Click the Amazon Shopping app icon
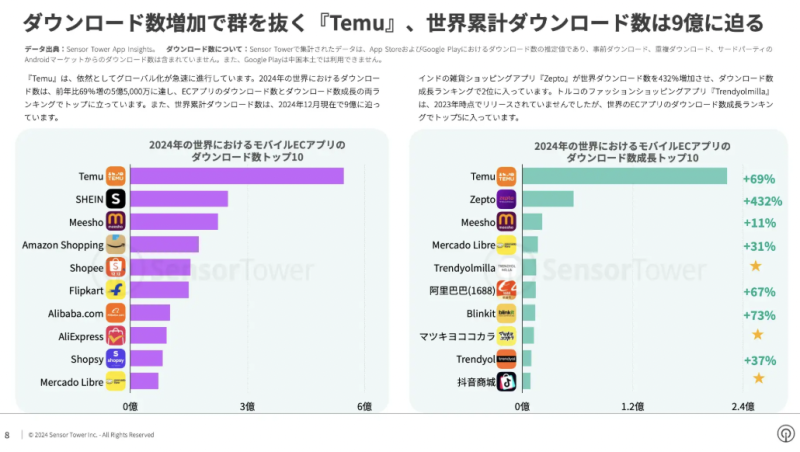The height and width of the screenshot is (452, 800). pos(116,244)
